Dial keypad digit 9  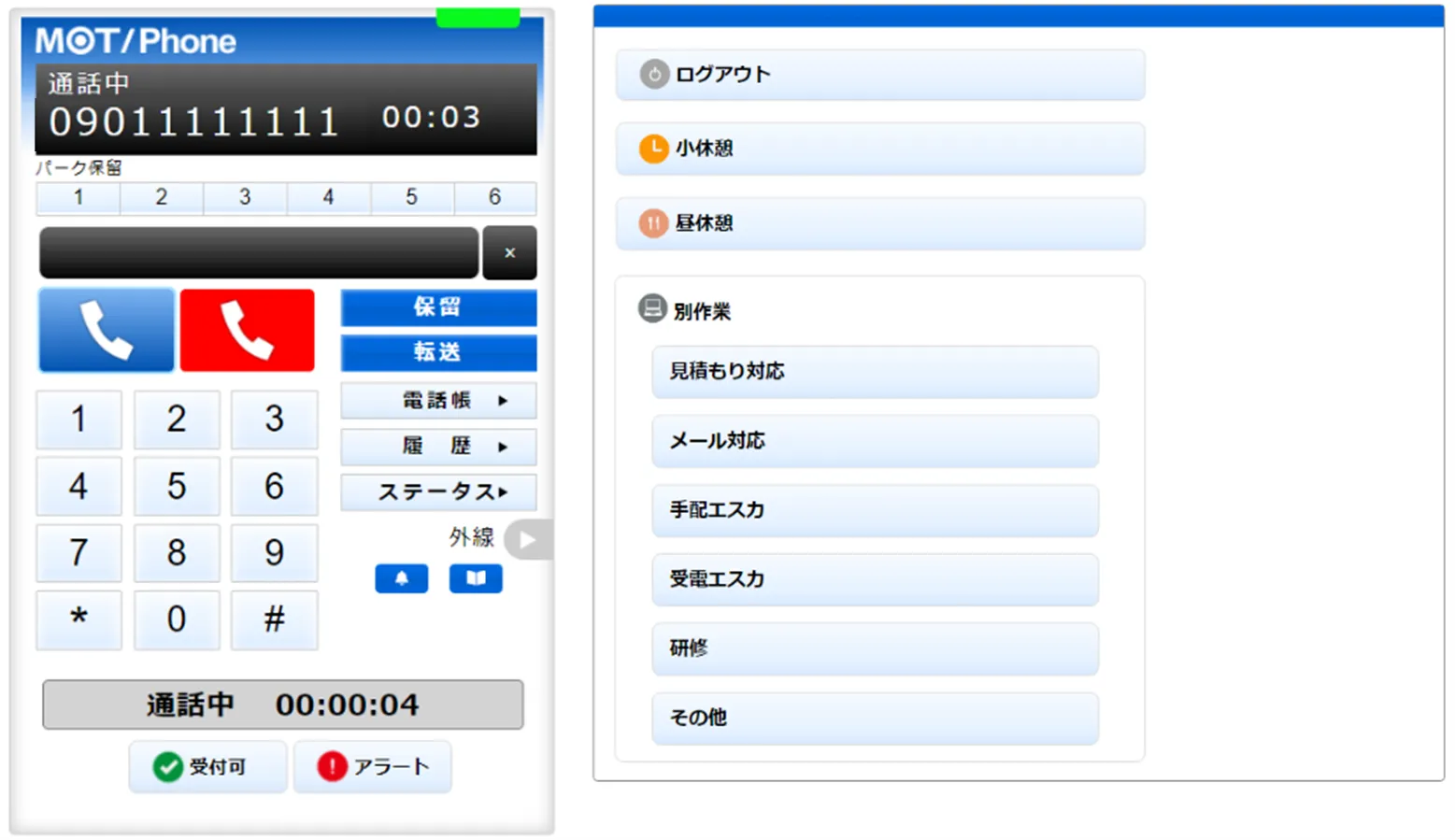point(274,553)
